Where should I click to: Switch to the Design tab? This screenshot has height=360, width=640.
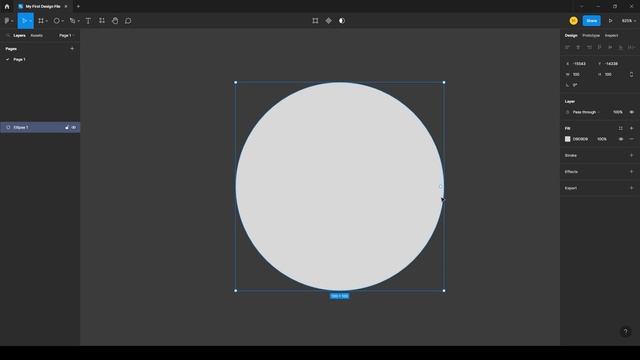point(571,36)
